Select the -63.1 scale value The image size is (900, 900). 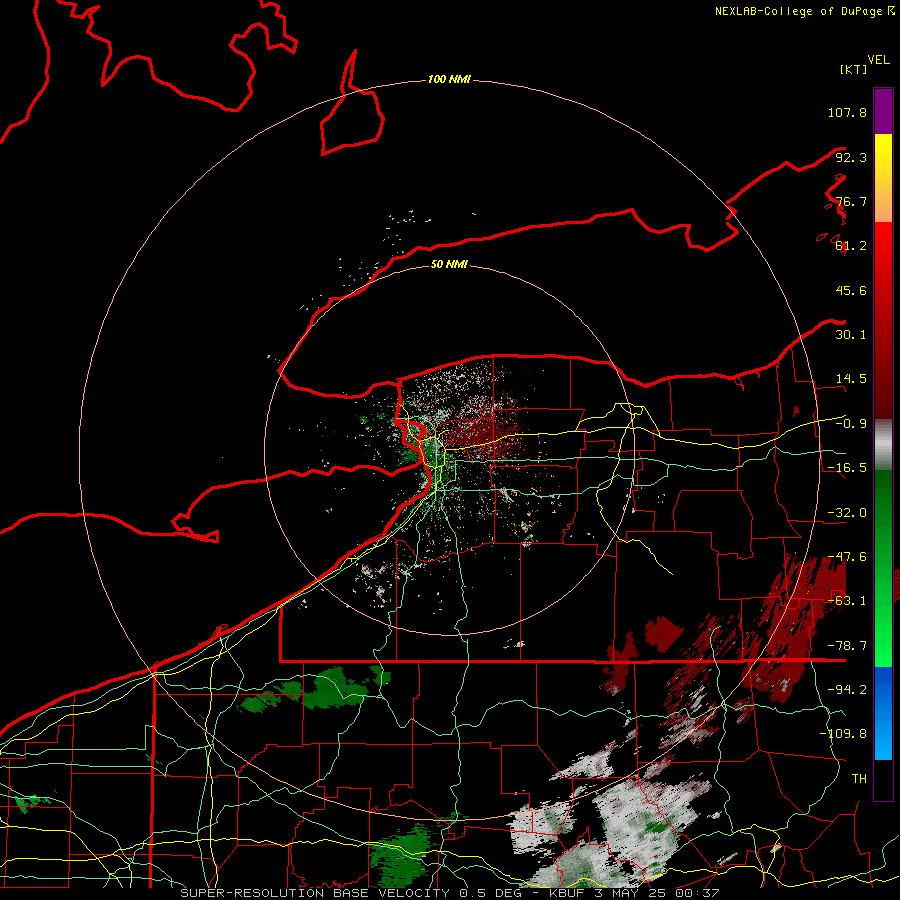(847, 601)
